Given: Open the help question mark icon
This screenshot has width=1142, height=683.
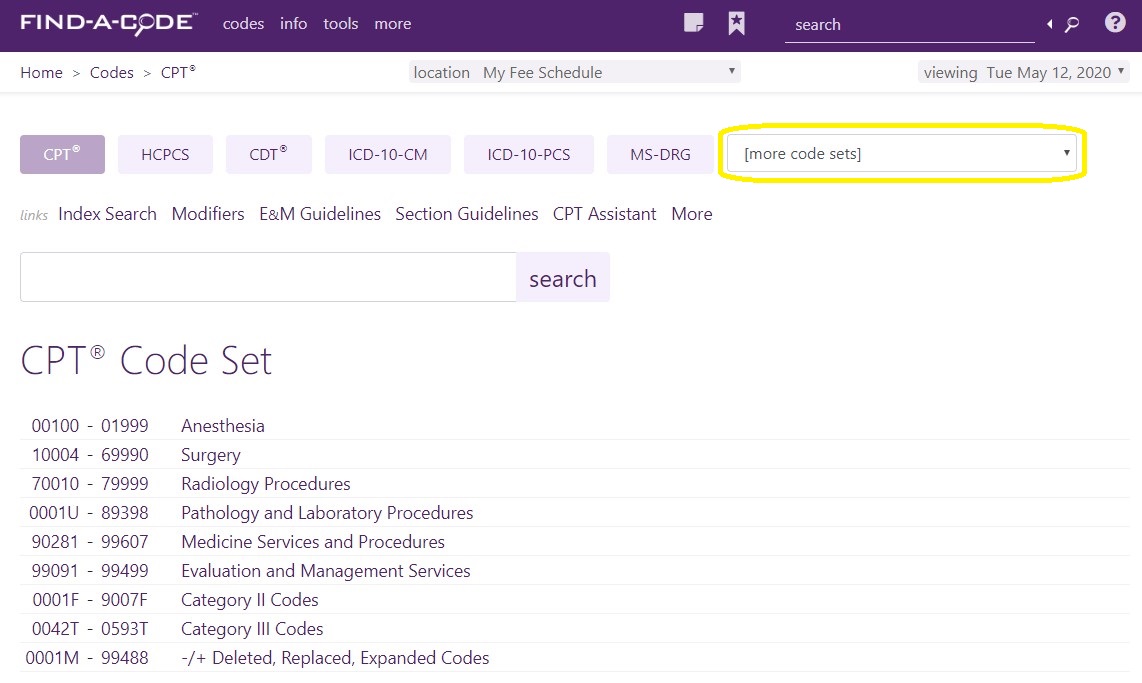Looking at the screenshot, I should pyautogui.click(x=1114, y=23).
